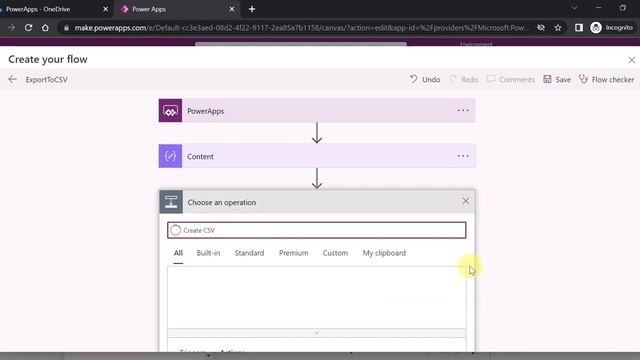Close the Choose an operation panel
Image resolution: width=640 pixels, height=360 pixels.
[466, 201]
